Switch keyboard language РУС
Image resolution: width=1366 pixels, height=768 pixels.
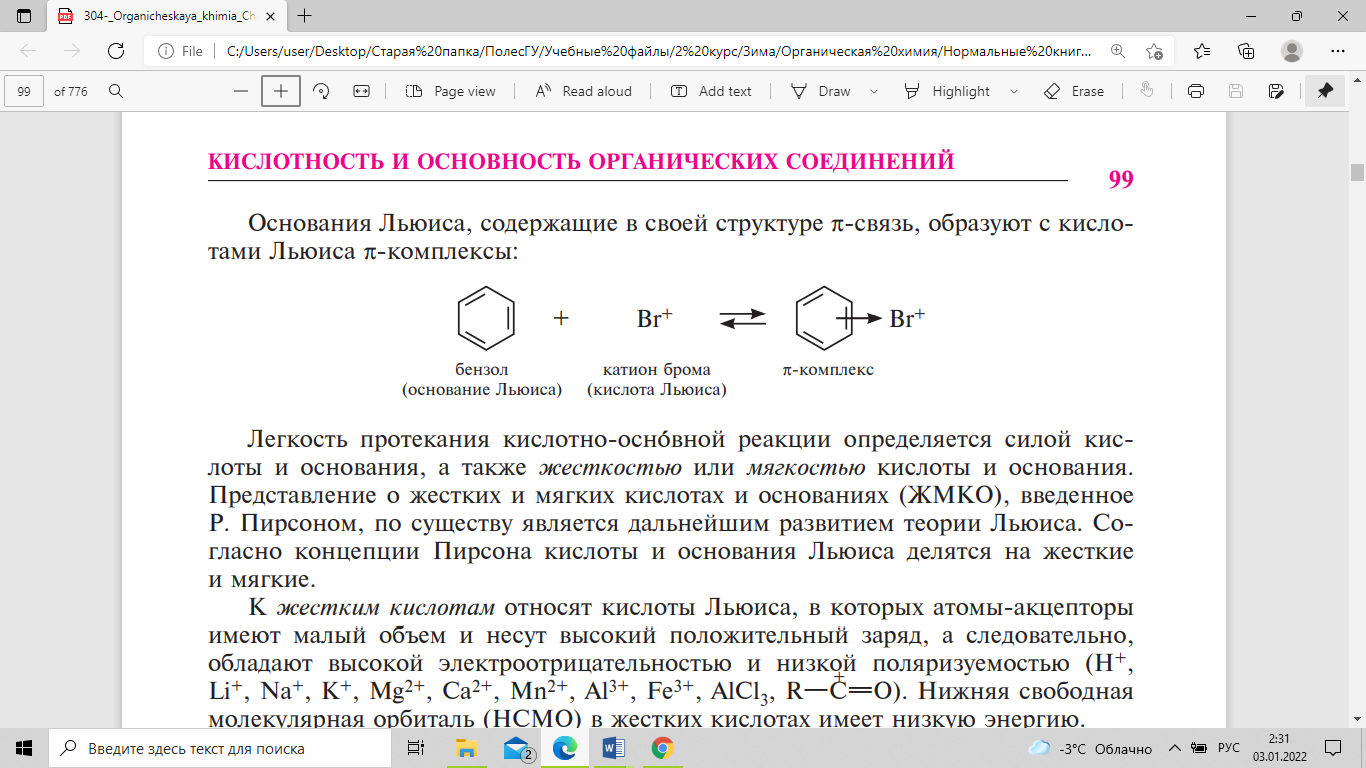tap(1229, 748)
